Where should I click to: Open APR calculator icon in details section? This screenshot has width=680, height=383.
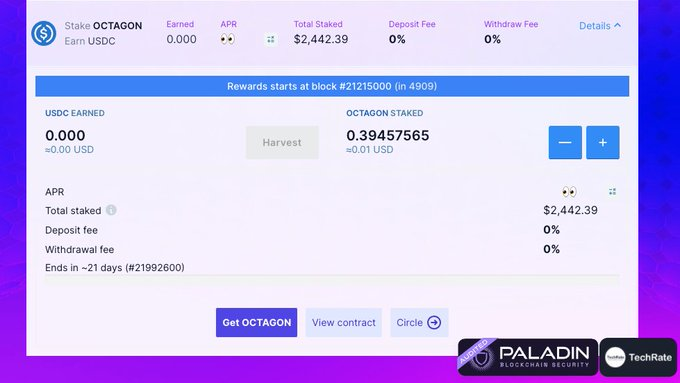[x=612, y=191]
